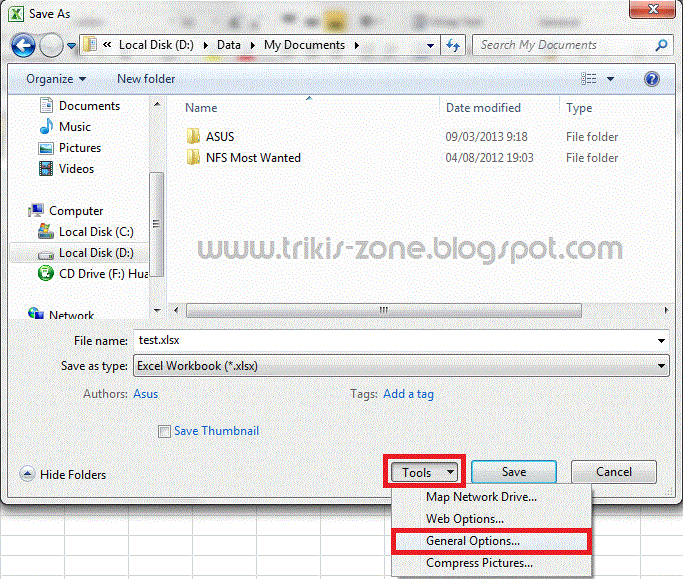Open the Save as type combo box
This screenshot has width=683, height=579.
pyautogui.click(x=401, y=366)
